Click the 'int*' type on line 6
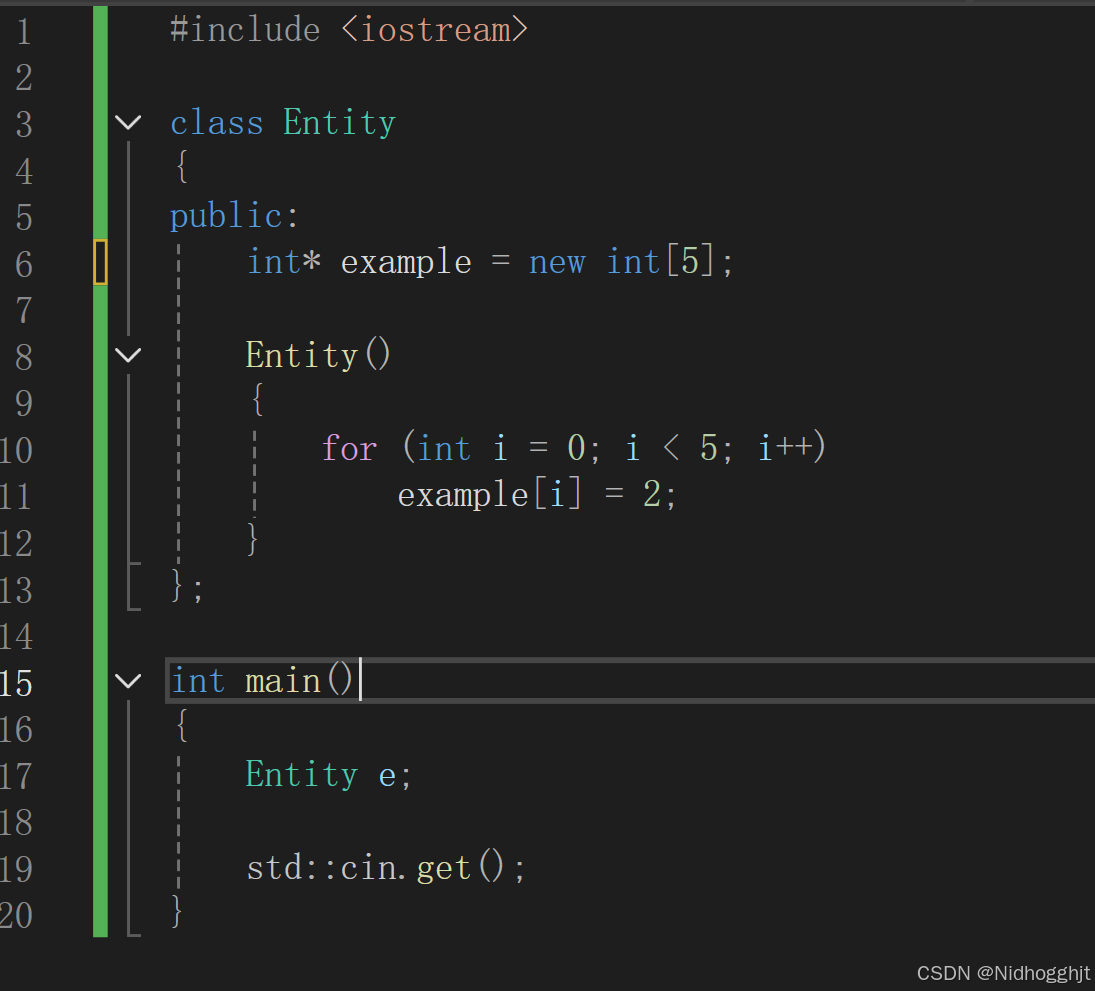Image resolution: width=1095 pixels, height=991 pixels. 284,262
